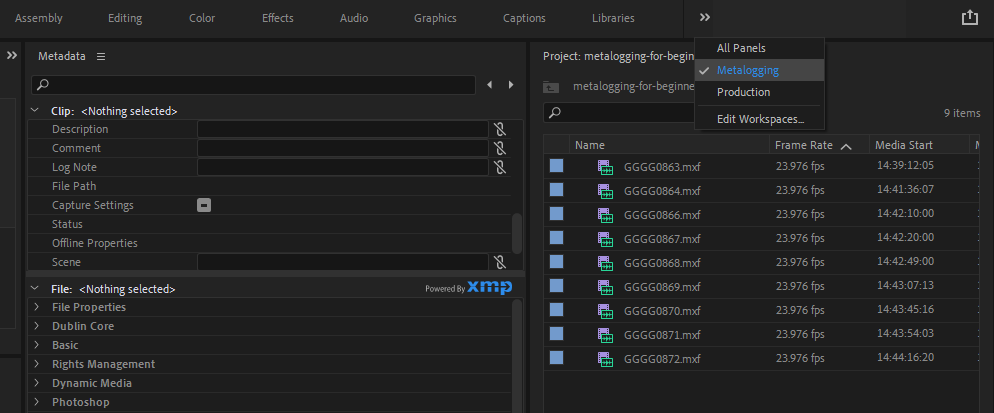994x413 pixels.
Task: Collapse the Clip metadata section
Action: (35, 111)
